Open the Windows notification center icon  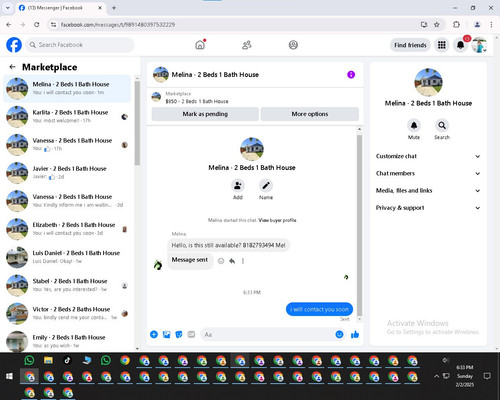[x=487, y=376]
